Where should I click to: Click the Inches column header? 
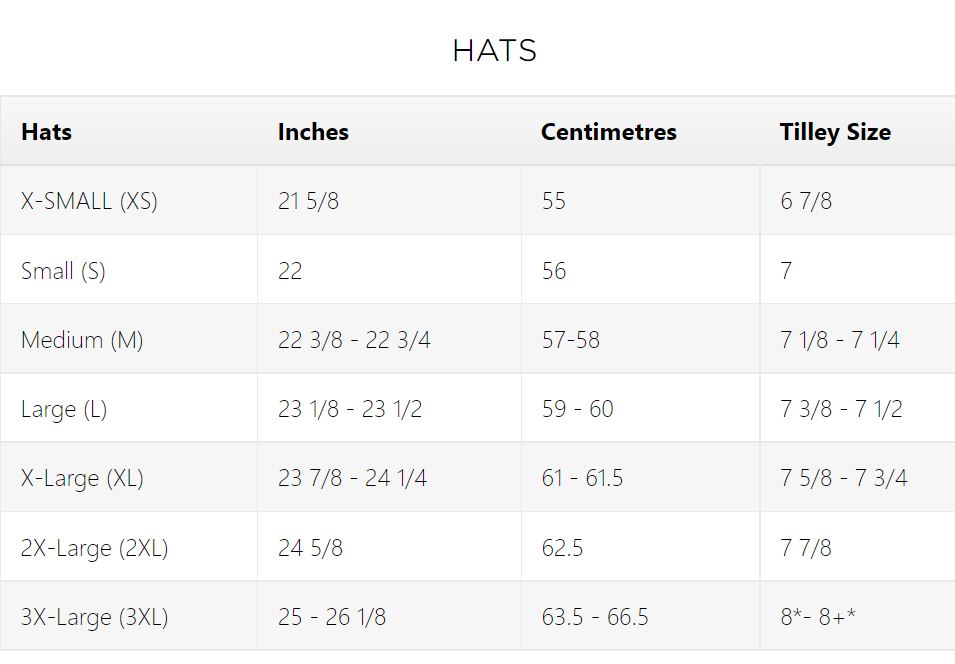(313, 132)
